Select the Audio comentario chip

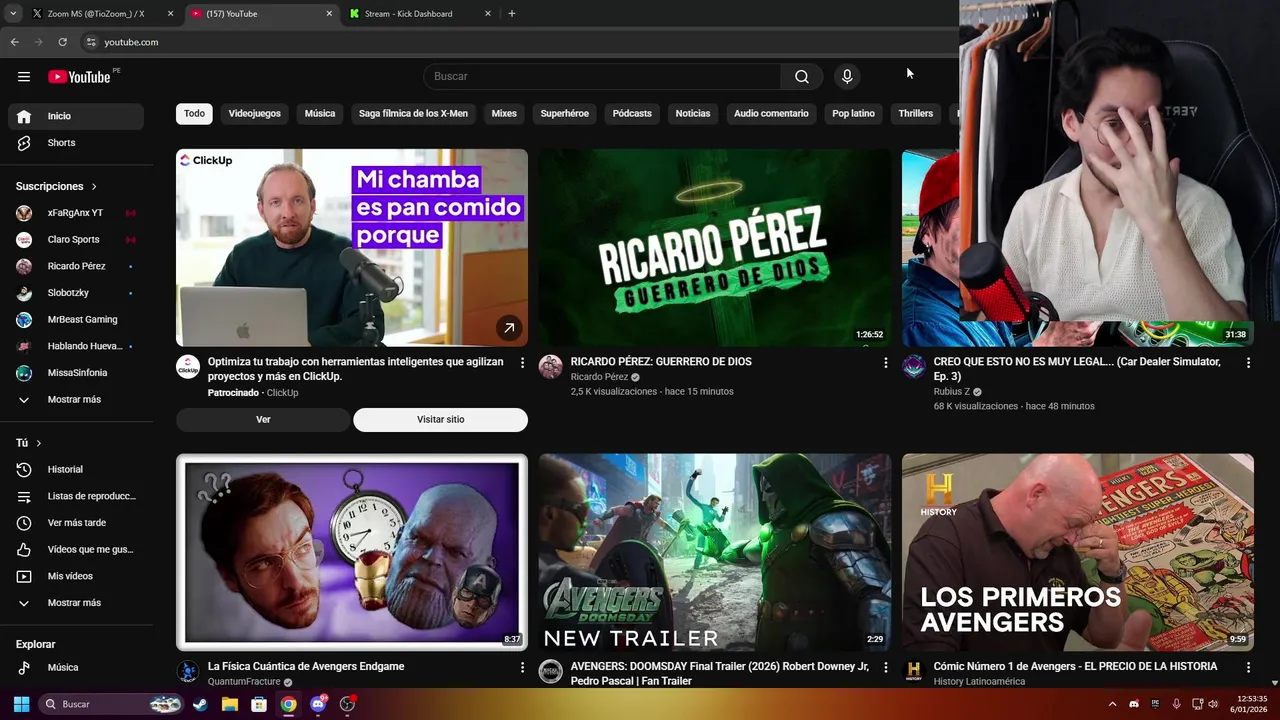(x=771, y=114)
